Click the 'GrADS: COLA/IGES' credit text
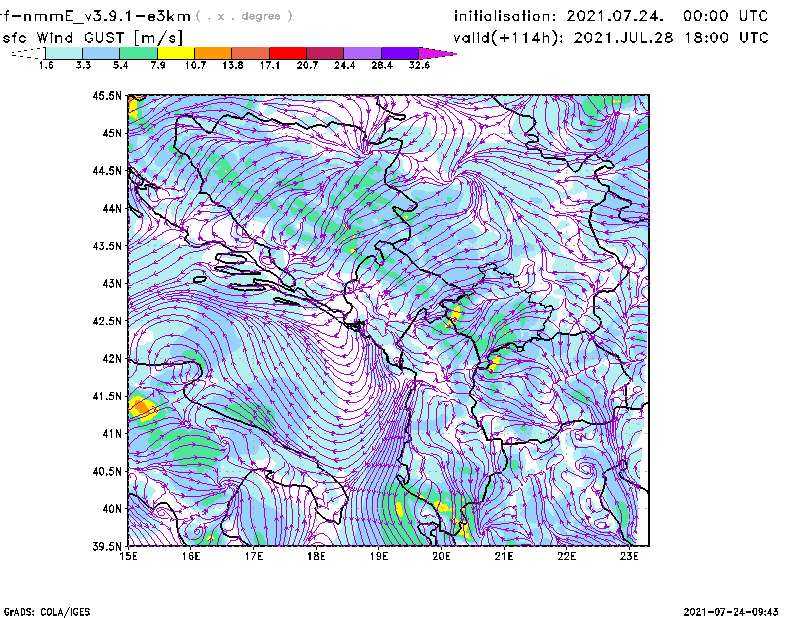 (47, 612)
